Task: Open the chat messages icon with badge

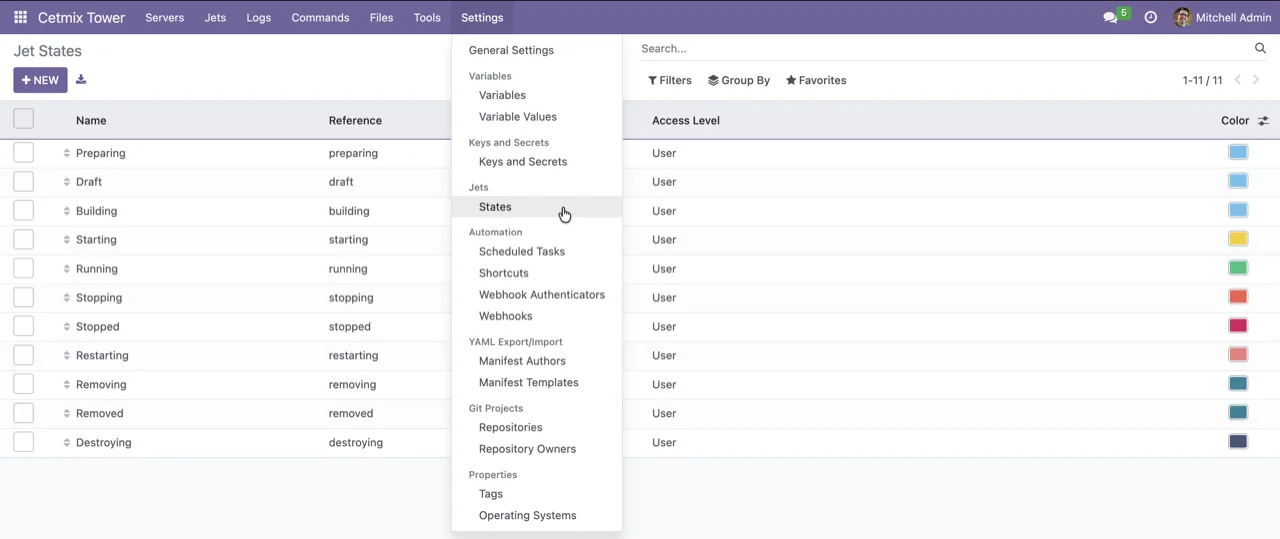Action: tap(1111, 18)
